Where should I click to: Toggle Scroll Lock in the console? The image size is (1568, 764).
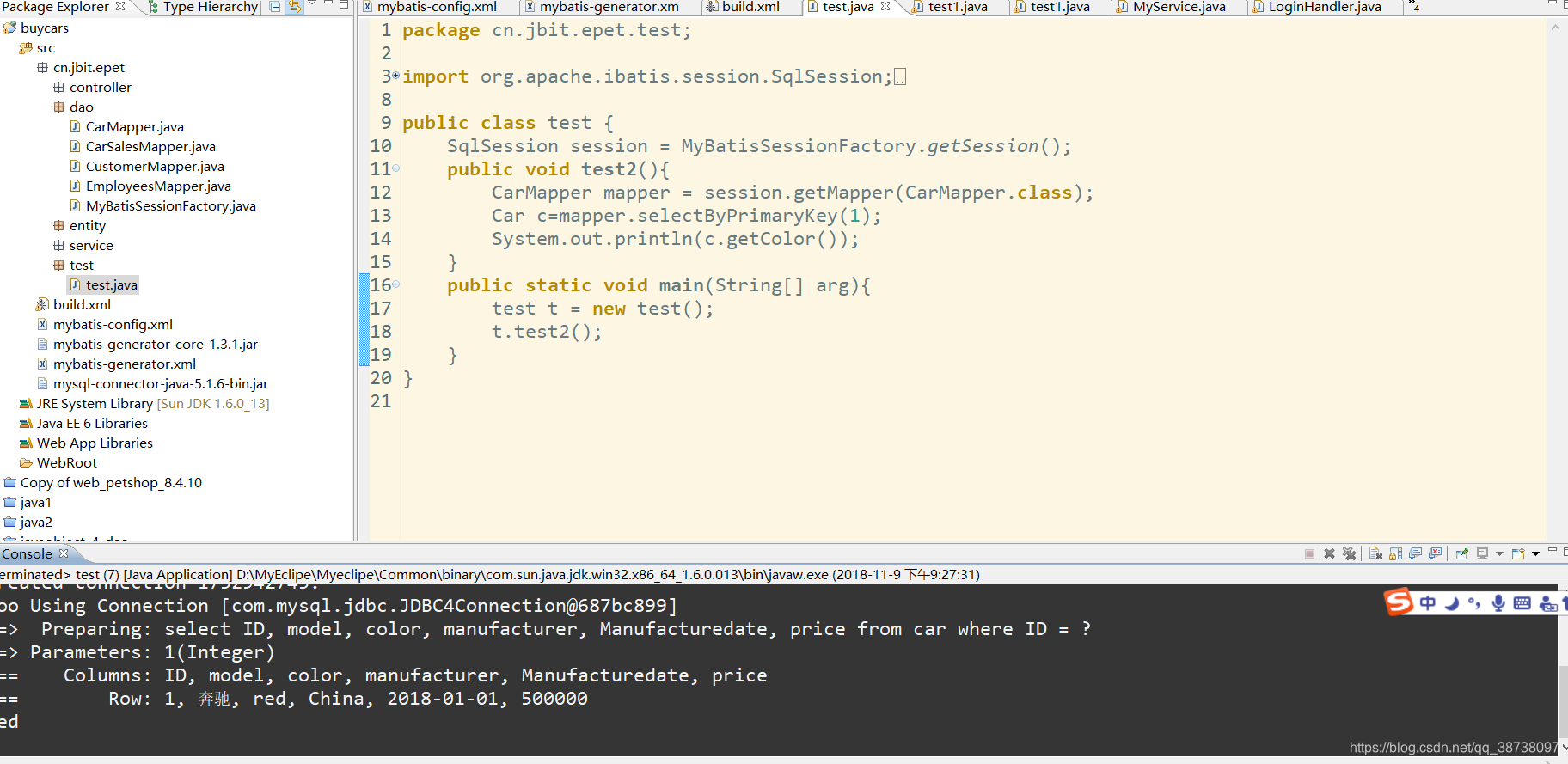point(1395,553)
